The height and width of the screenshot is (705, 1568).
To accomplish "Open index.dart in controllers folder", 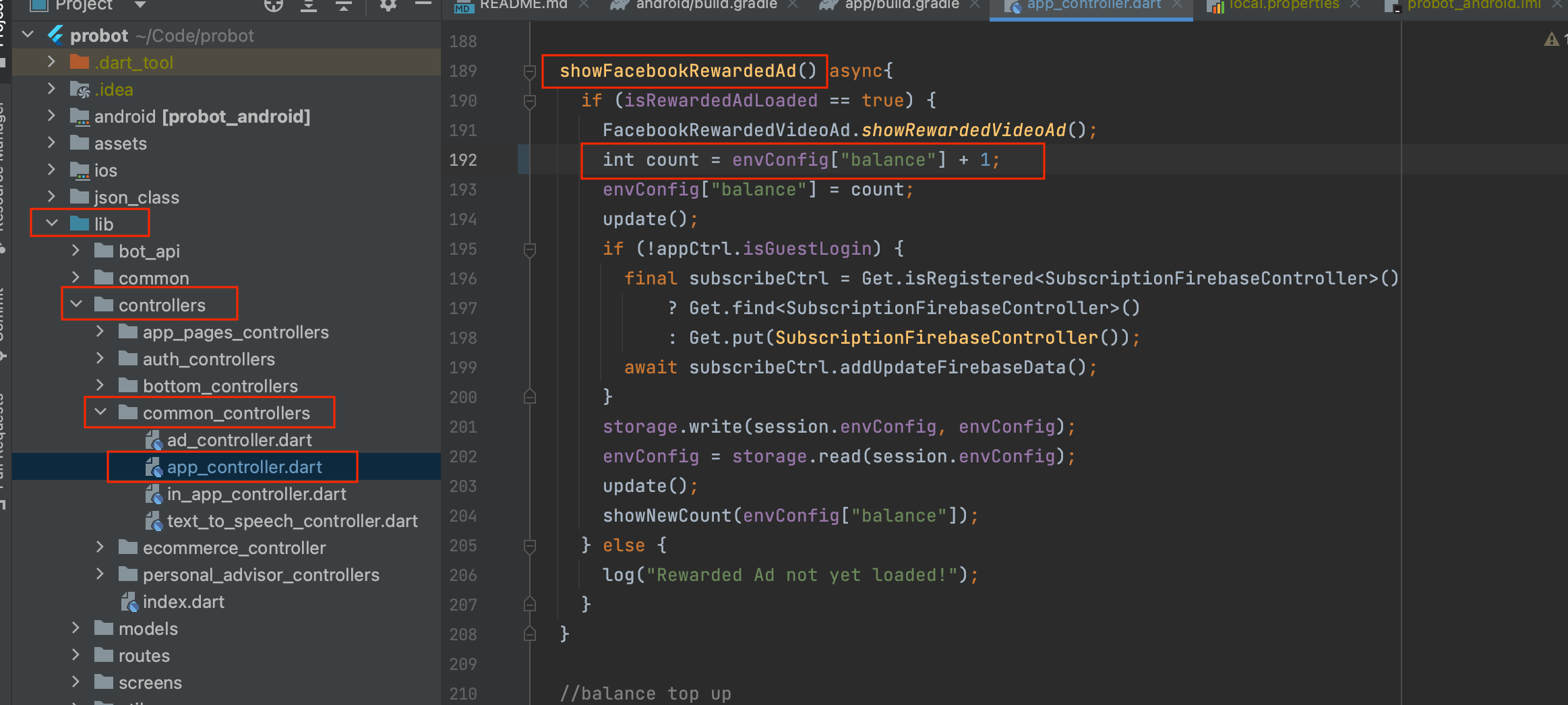I will tap(183, 602).
